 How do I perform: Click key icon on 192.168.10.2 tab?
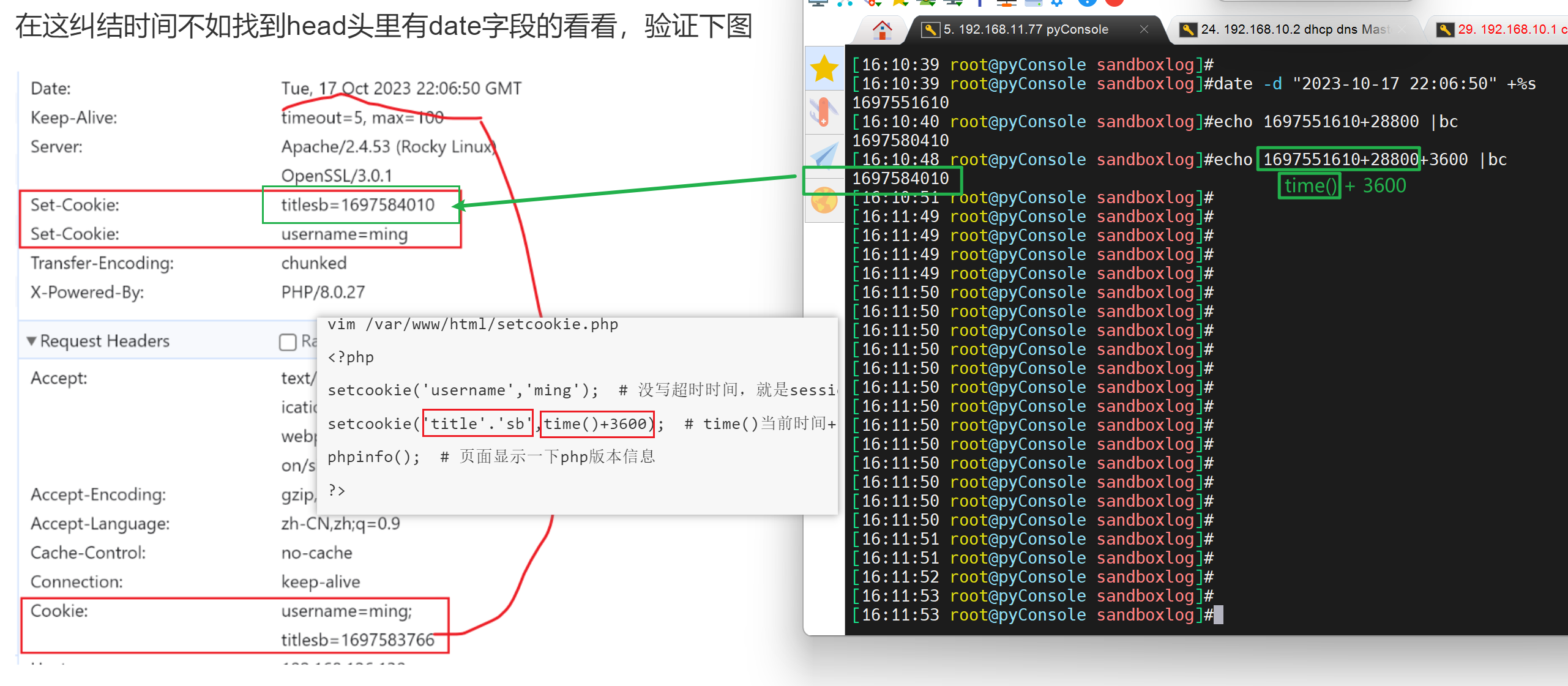(1188, 29)
